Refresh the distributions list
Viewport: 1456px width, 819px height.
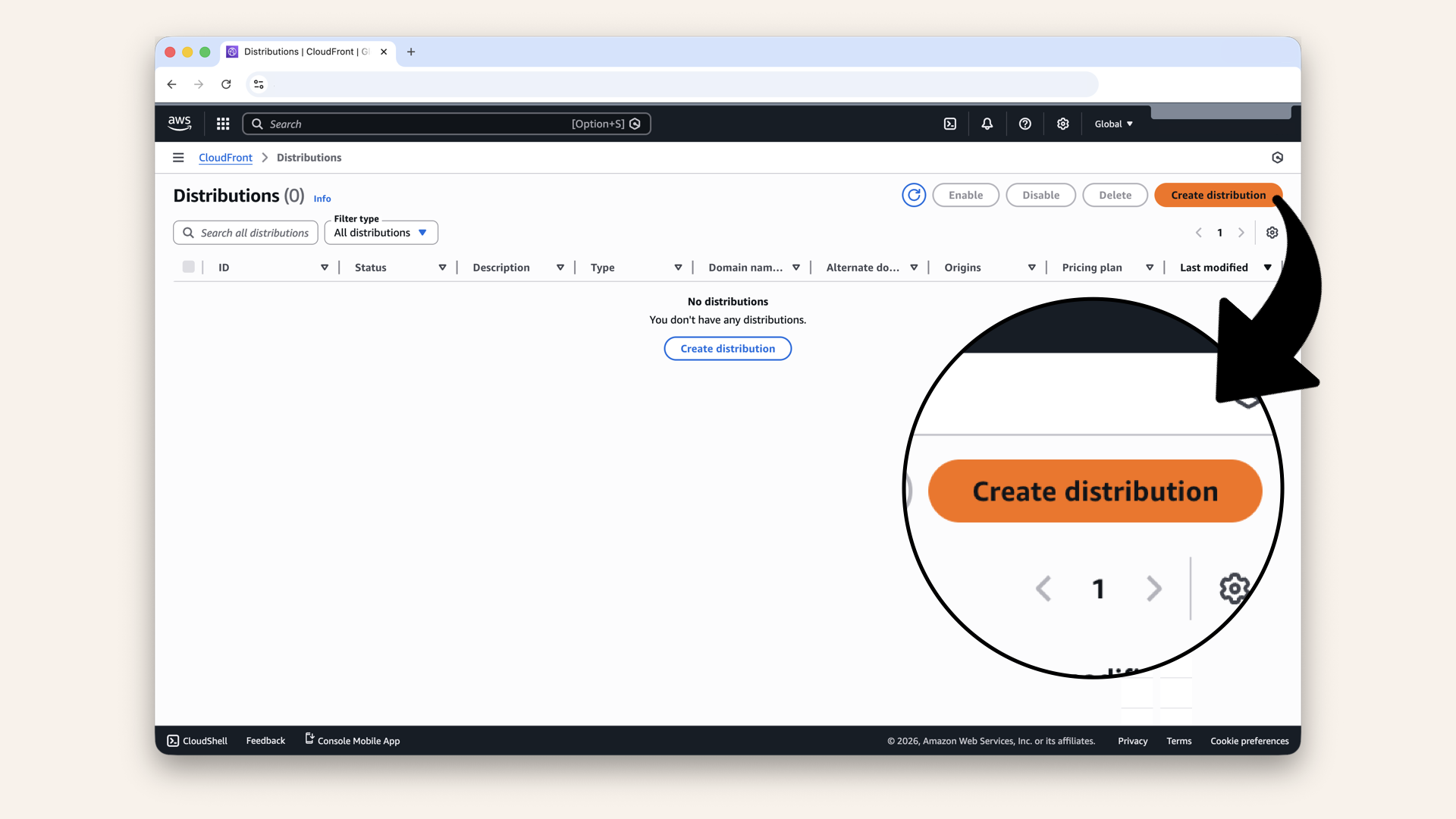[x=913, y=195]
